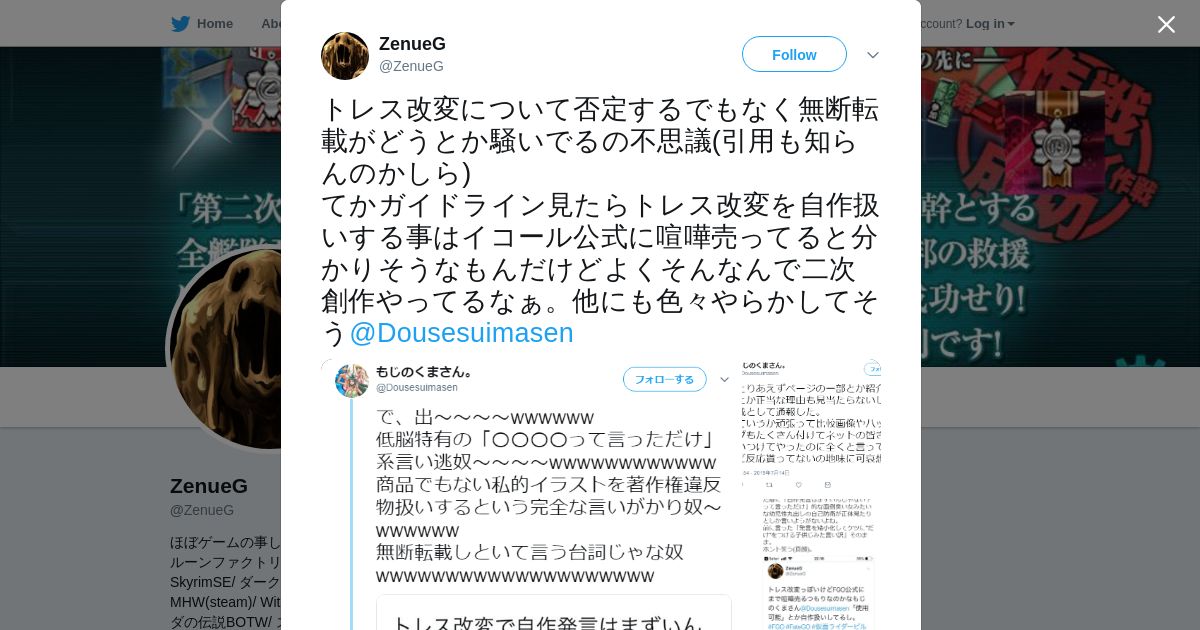Click the フォローする button in embedded screenshot
This screenshot has height=630, width=1200.
coord(664,379)
